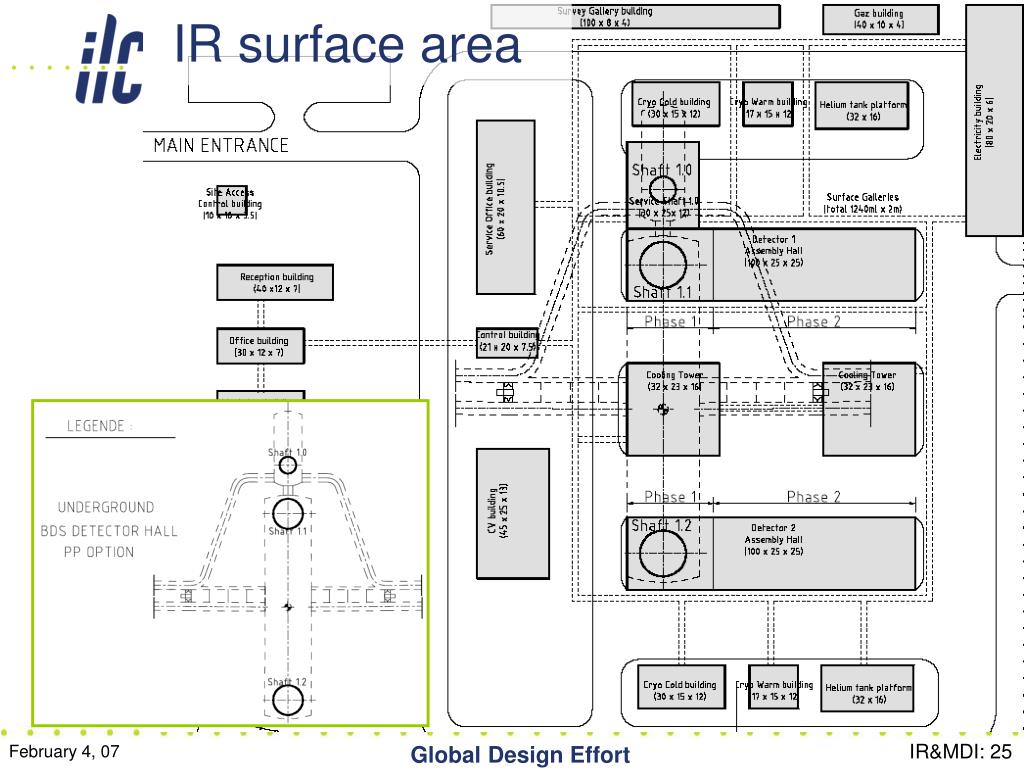Screen dimensions: 1024x768
Task: Select the "February 4, 07" date
Action: tap(65, 752)
